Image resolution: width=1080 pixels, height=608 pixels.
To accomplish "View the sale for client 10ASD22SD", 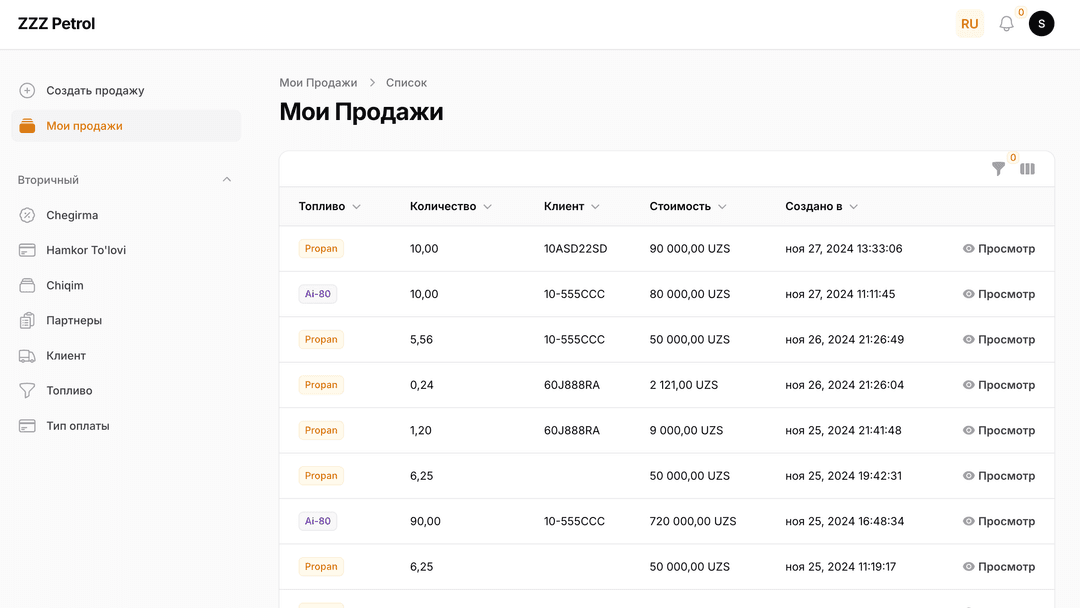I will (x=998, y=249).
